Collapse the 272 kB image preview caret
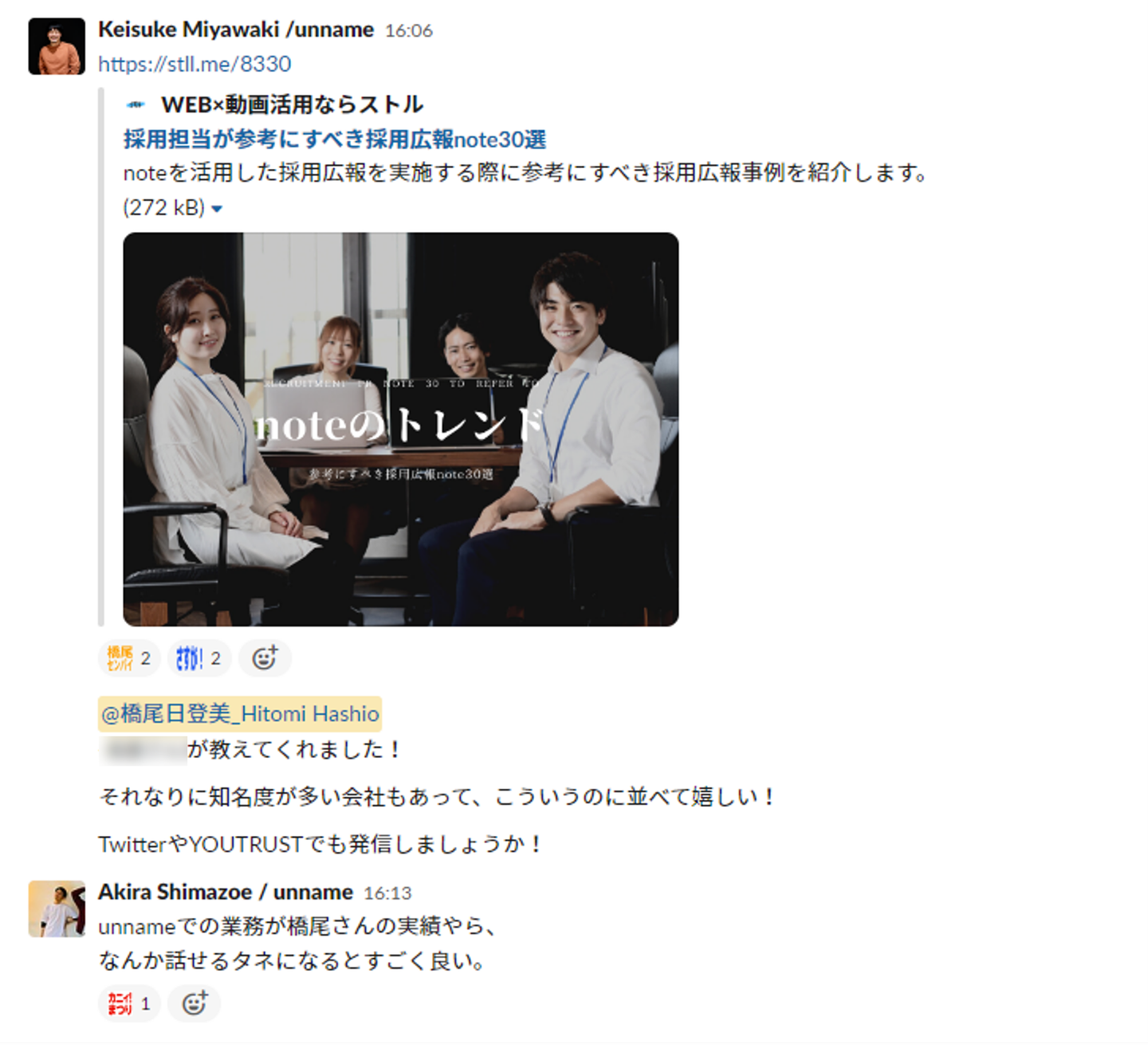This screenshot has height=1048, width=1148. pyautogui.click(x=217, y=209)
